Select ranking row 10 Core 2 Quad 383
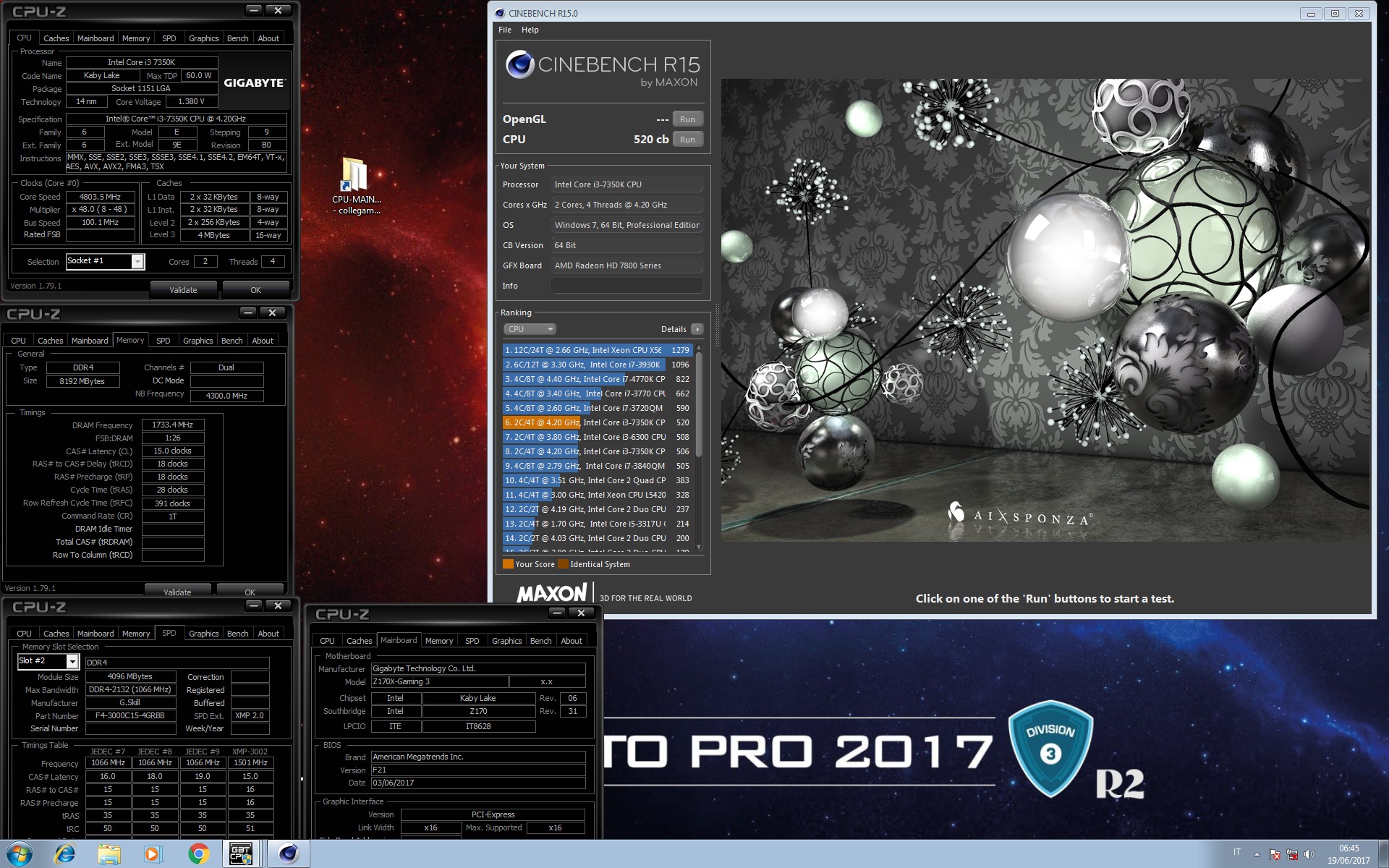This screenshot has height=868, width=1389. (598, 480)
